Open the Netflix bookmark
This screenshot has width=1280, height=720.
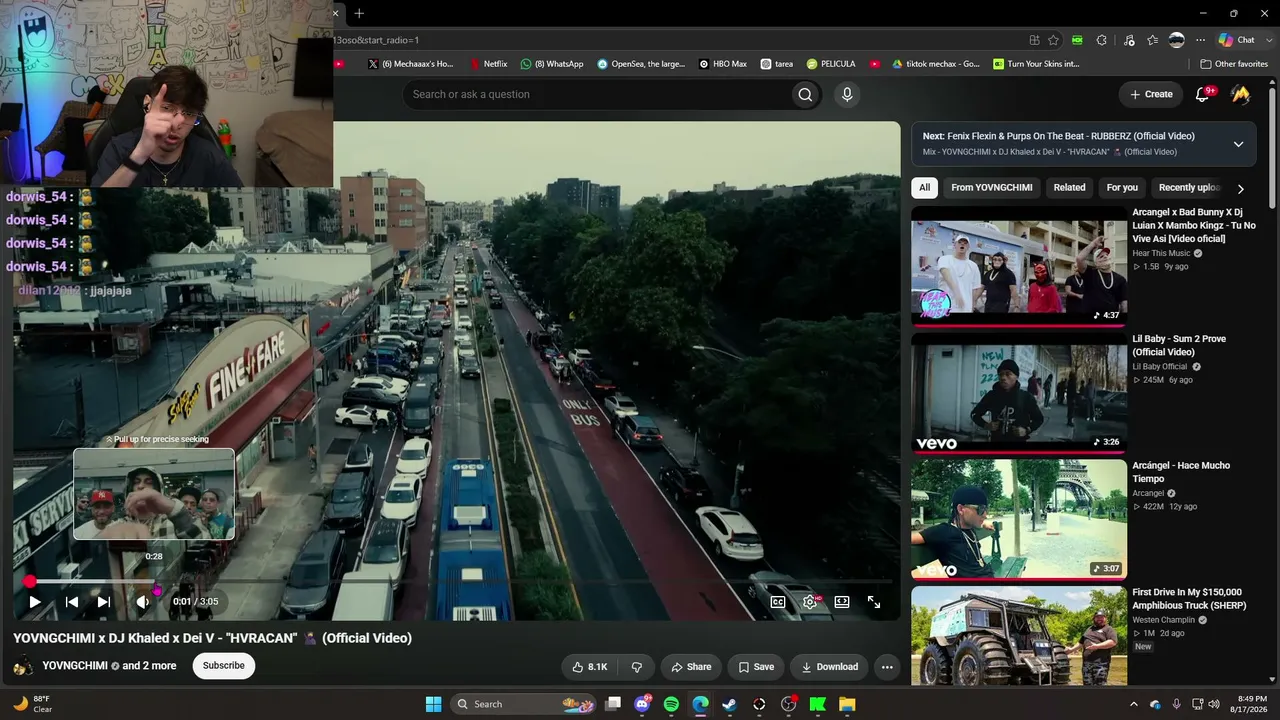(489, 64)
